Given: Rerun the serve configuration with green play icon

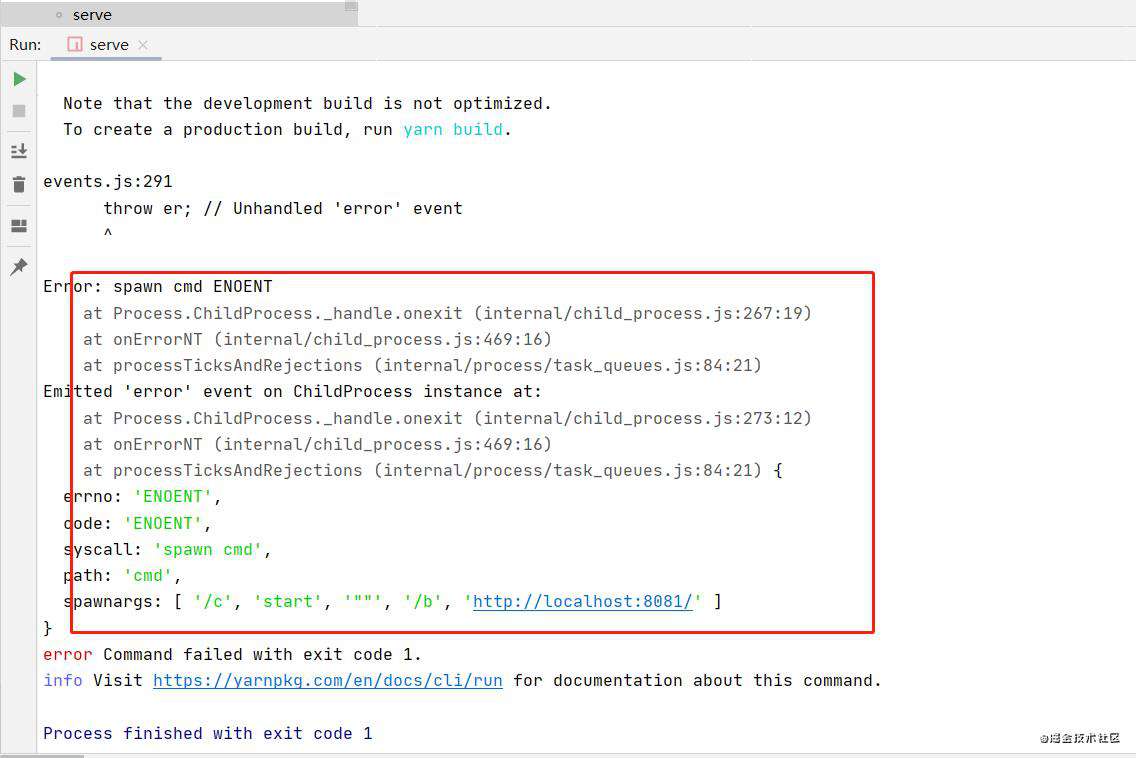Looking at the screenshot, I should pos(20,79).
